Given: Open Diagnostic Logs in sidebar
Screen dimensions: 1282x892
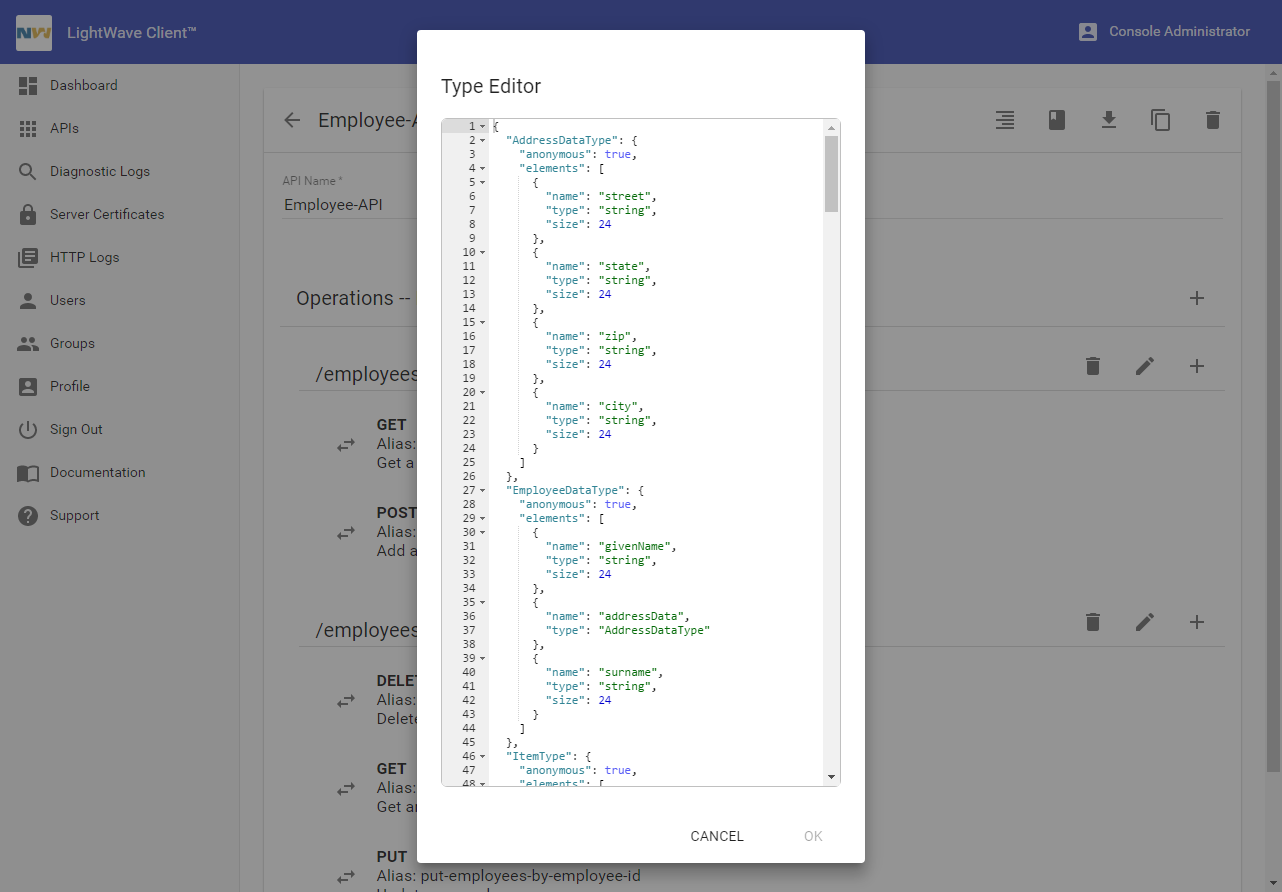Looking at the screenshot, I should tap(99, 171).
